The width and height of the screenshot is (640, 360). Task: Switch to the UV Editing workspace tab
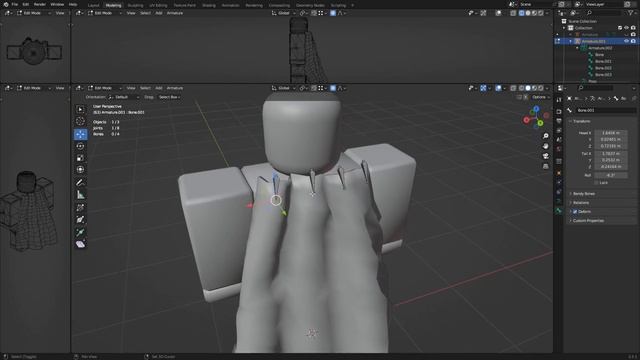click(x=158, y=5)
